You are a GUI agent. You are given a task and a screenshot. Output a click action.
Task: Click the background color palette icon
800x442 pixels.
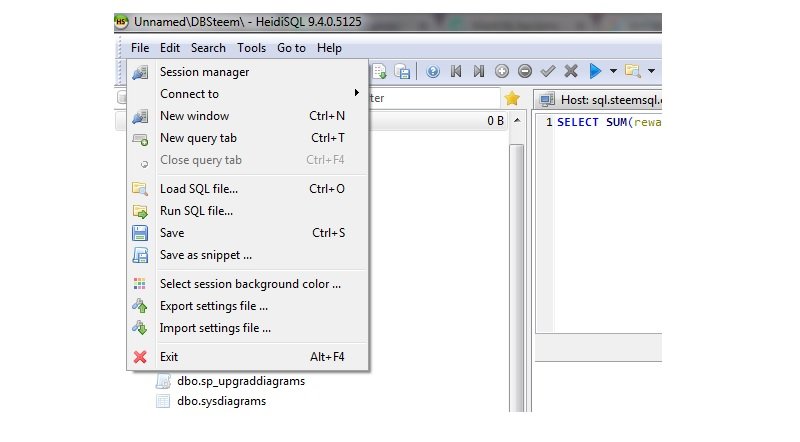(x=140, y=284)
